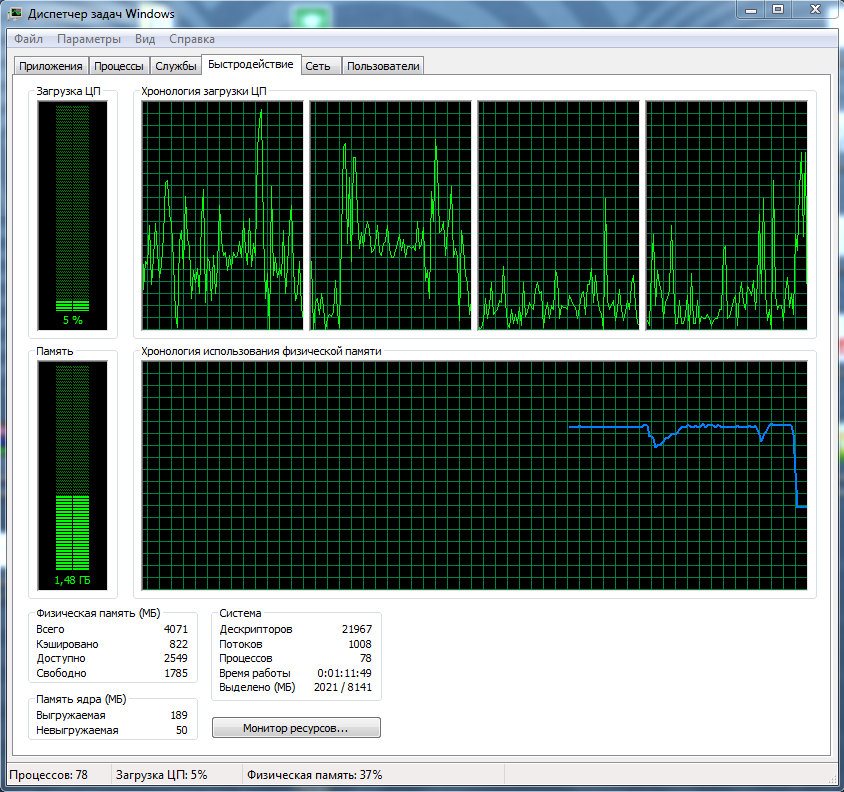Switch to the Службы tab
844x792 pixels.
point(175,66)
